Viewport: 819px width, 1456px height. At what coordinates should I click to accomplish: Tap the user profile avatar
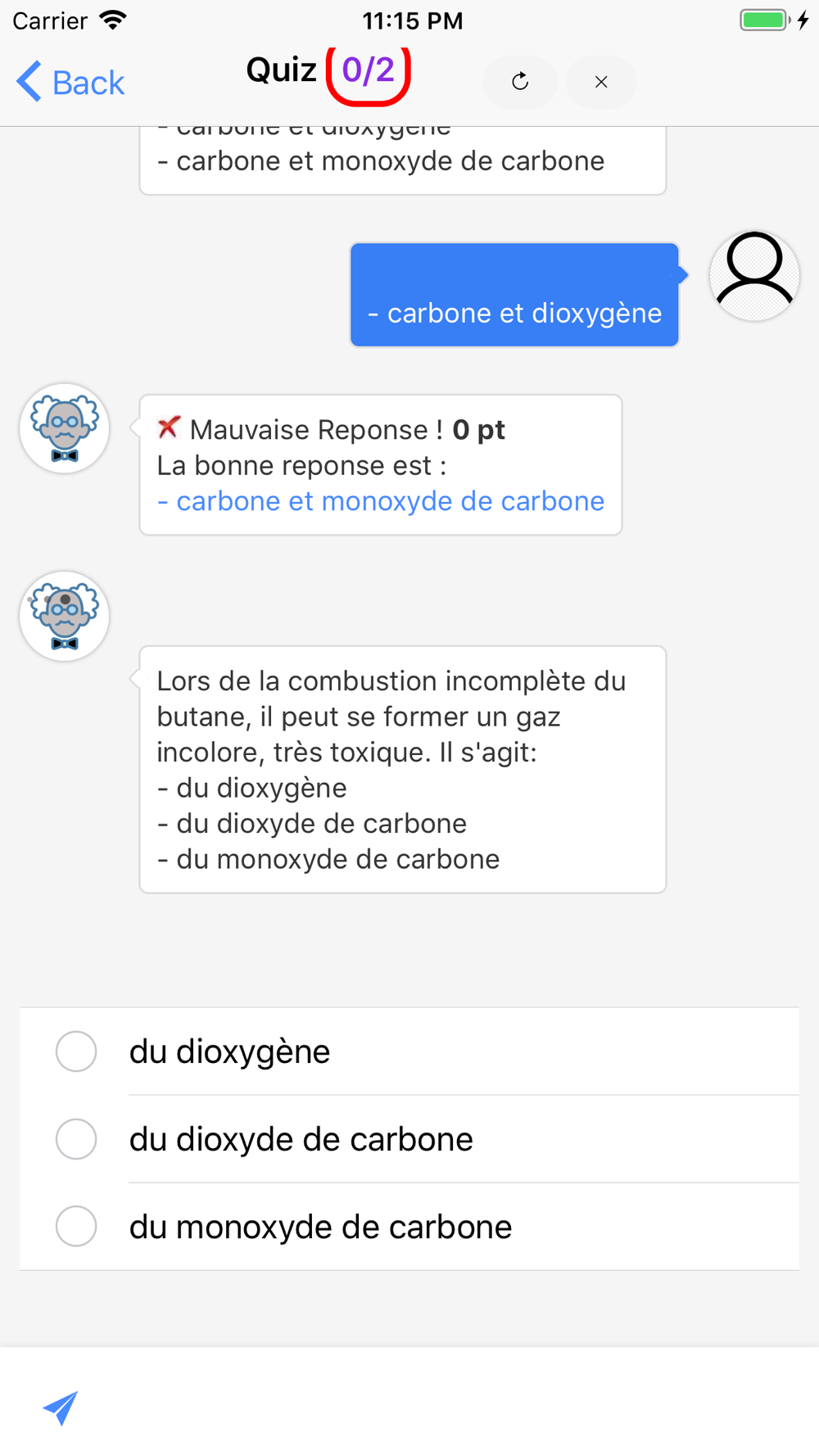tap(753, 276)
